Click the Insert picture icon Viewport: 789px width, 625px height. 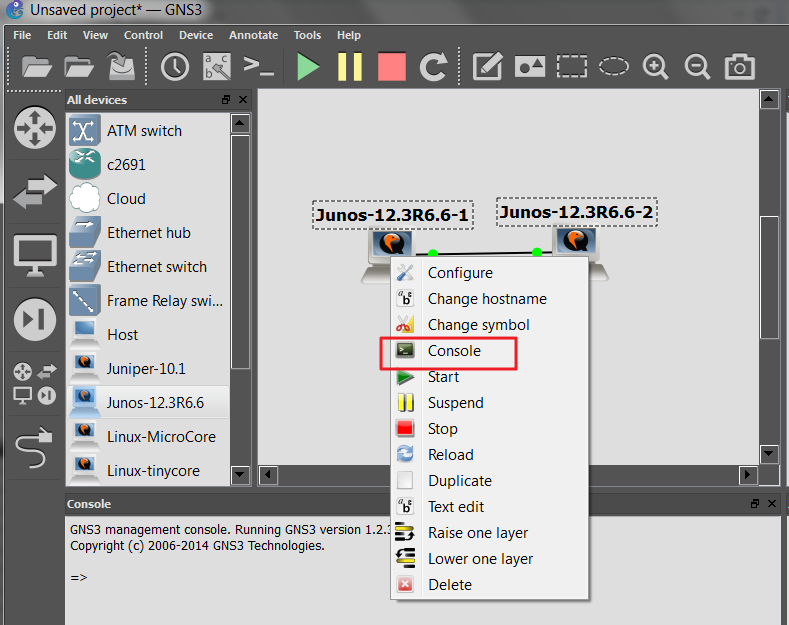(529, 66)
